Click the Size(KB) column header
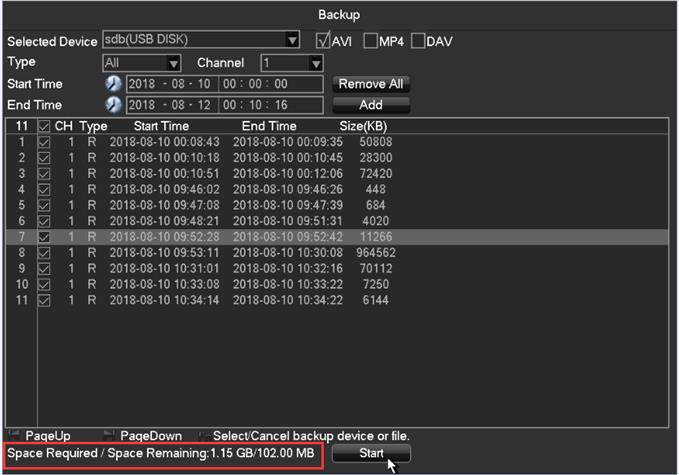This screenshot has width=679, height=475. [363, 127]
